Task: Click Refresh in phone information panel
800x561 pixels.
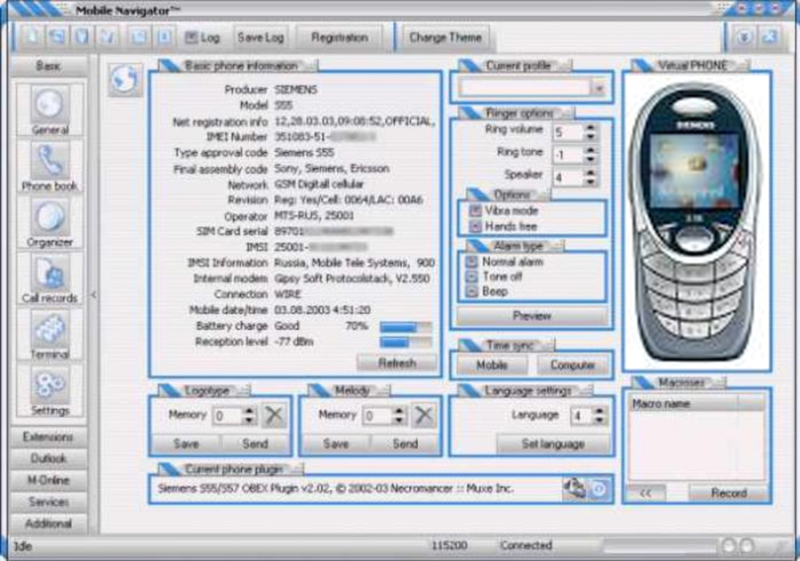Action: [397, 363]
